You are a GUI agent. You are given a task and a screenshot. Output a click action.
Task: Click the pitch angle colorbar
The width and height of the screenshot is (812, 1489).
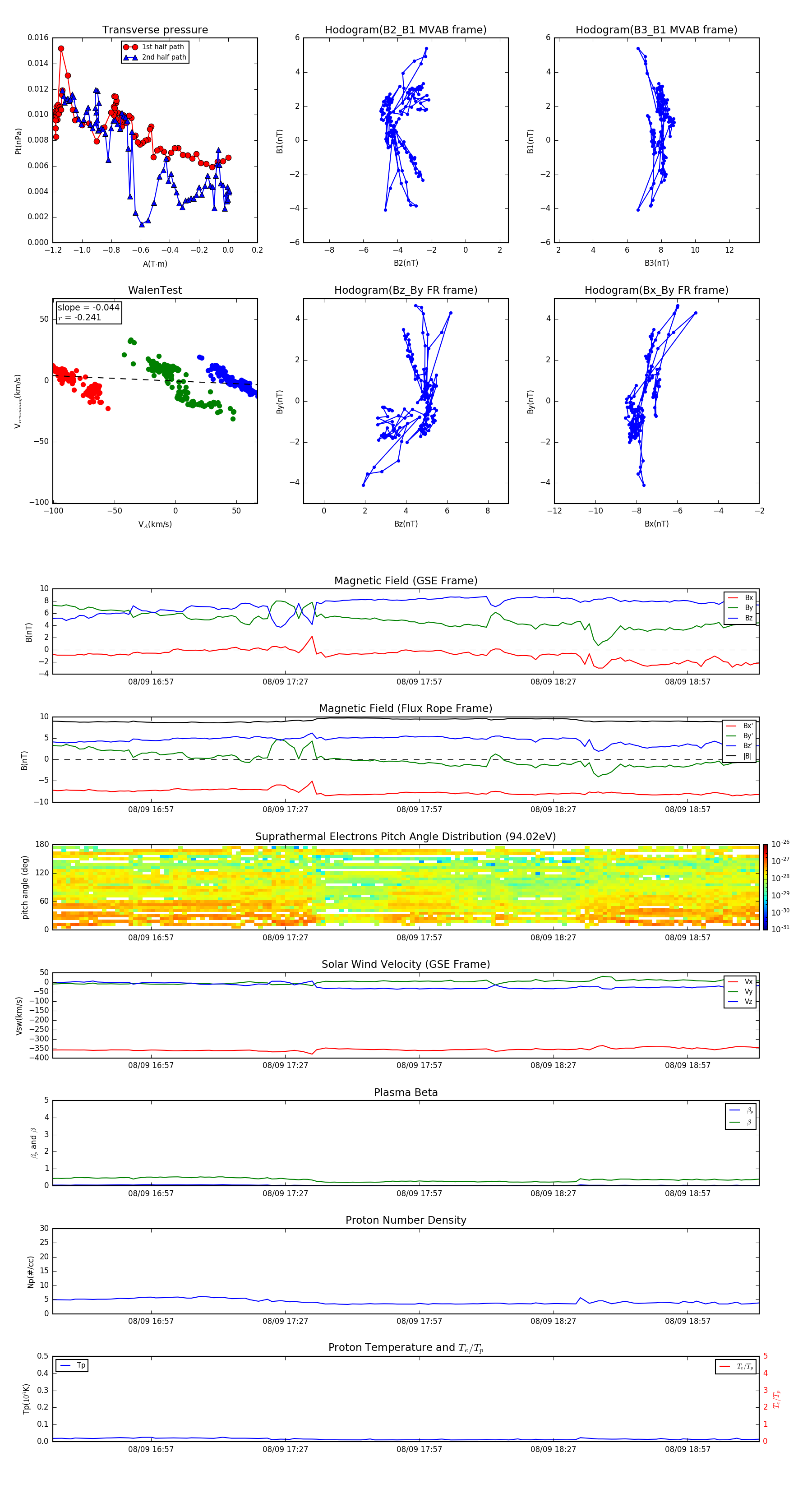coord(765,887)
